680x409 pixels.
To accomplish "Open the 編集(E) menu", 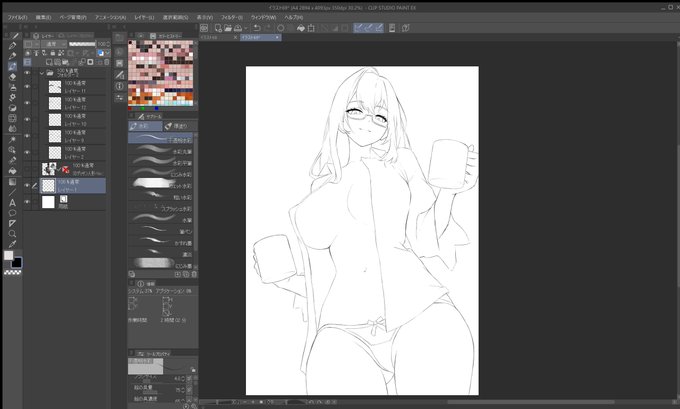I will tap(43, 17).
